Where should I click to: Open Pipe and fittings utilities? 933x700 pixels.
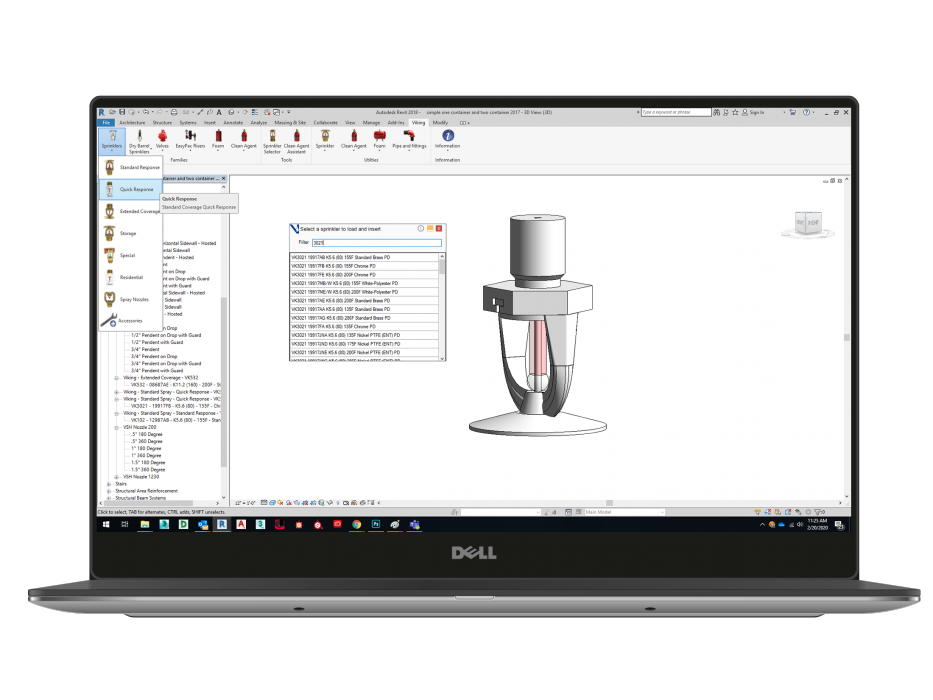click(x=409, y=140)
